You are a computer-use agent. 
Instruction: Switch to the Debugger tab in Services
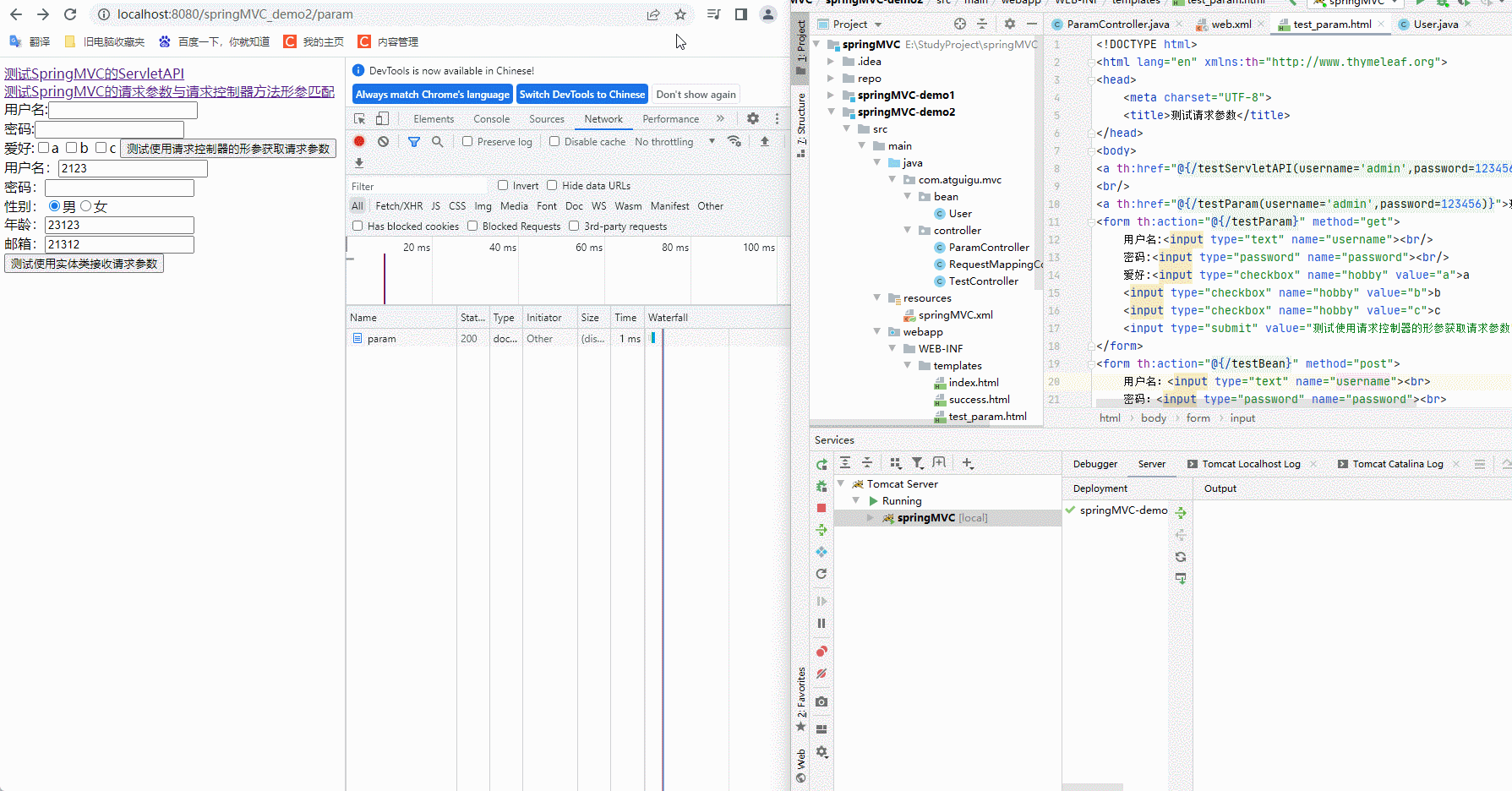coord(1095,464)
